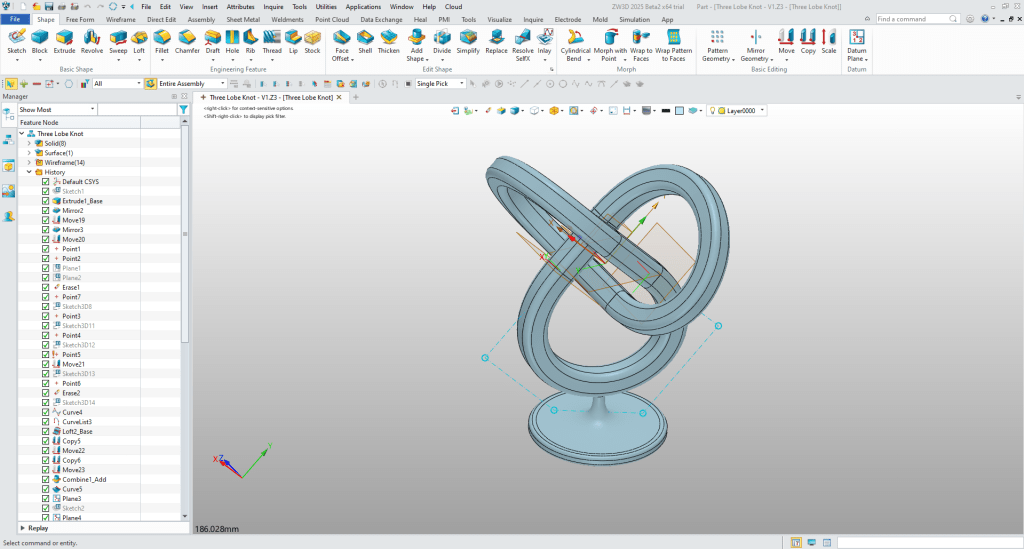The width and height of the screenshot is (1024, 549).
Task: Expand the Replay section at panel bottom
Action: [24, 527]
